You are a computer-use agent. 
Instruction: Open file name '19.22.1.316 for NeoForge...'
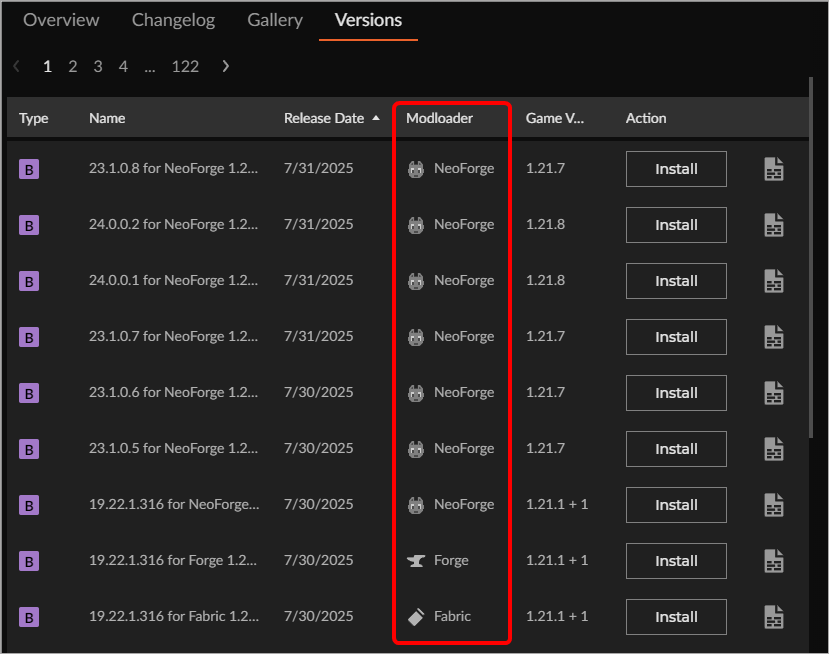(x=174, y=505)
